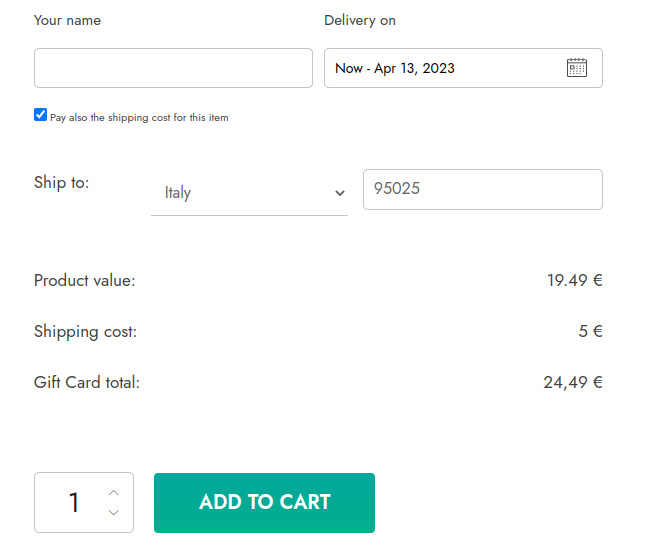This screenshot has height=559, width=653.
Task: Uncheck the pay shipping cost checkbox
Action: click(40, 115)
